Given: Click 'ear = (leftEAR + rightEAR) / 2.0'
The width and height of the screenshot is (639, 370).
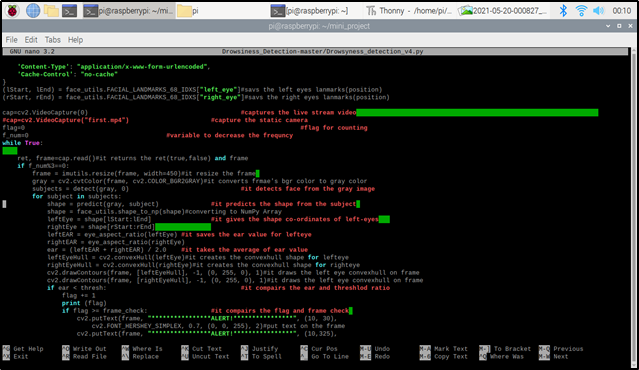Looking at the screenshot, I should [x=106, y=250].
